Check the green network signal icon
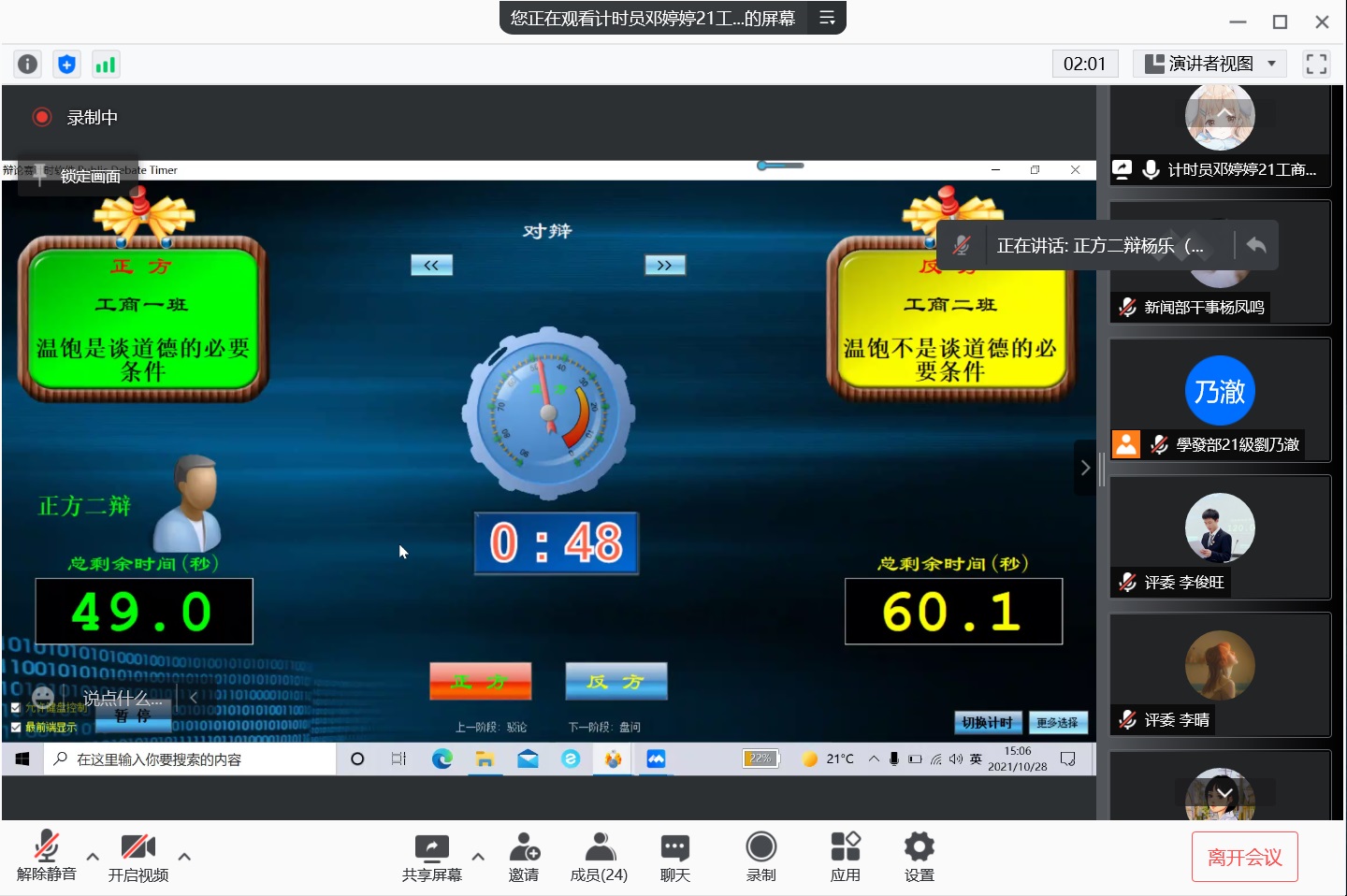This screenshot has height=896, width=1347. [x=106, y=64]
